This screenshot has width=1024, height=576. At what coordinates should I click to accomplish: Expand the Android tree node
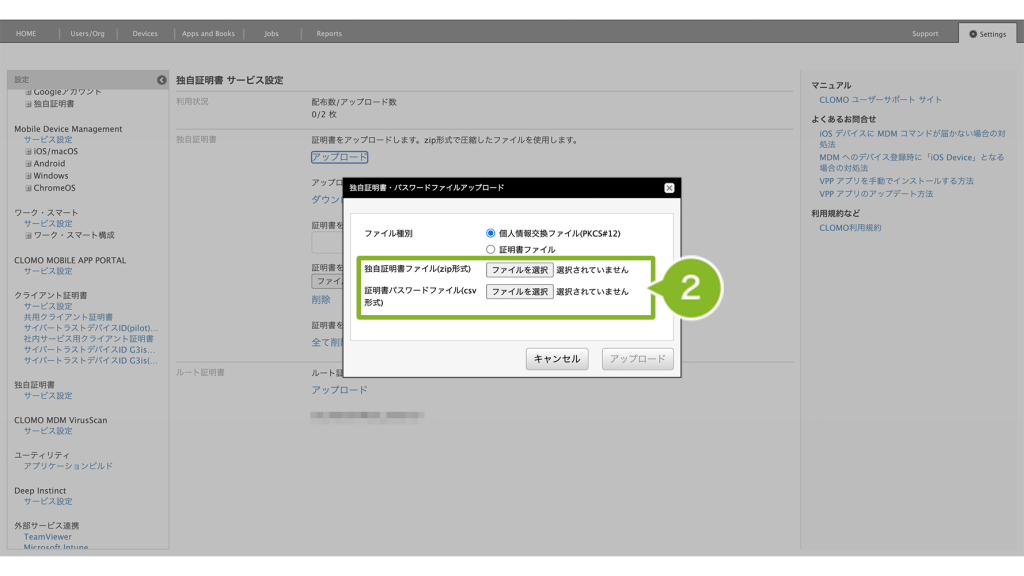[29, 164]
